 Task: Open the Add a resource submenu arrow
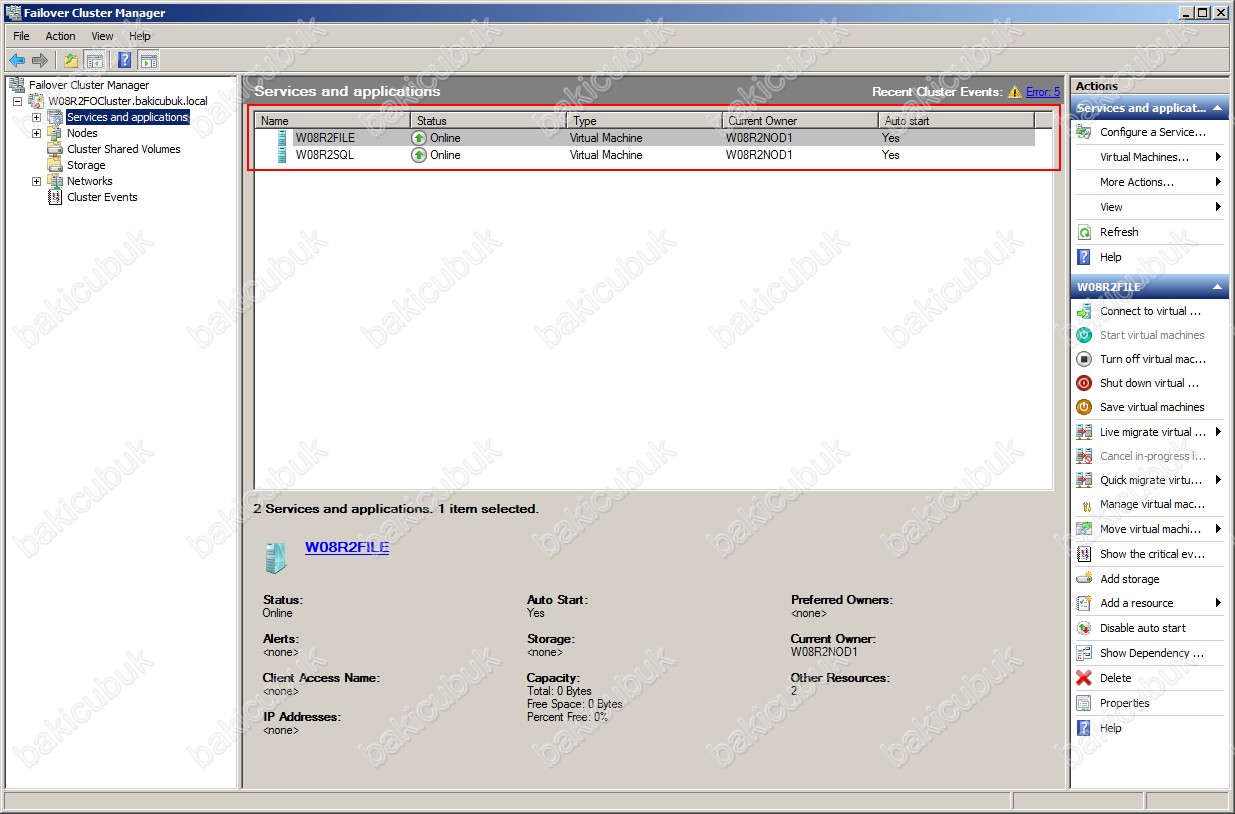tap(1218, 603)
